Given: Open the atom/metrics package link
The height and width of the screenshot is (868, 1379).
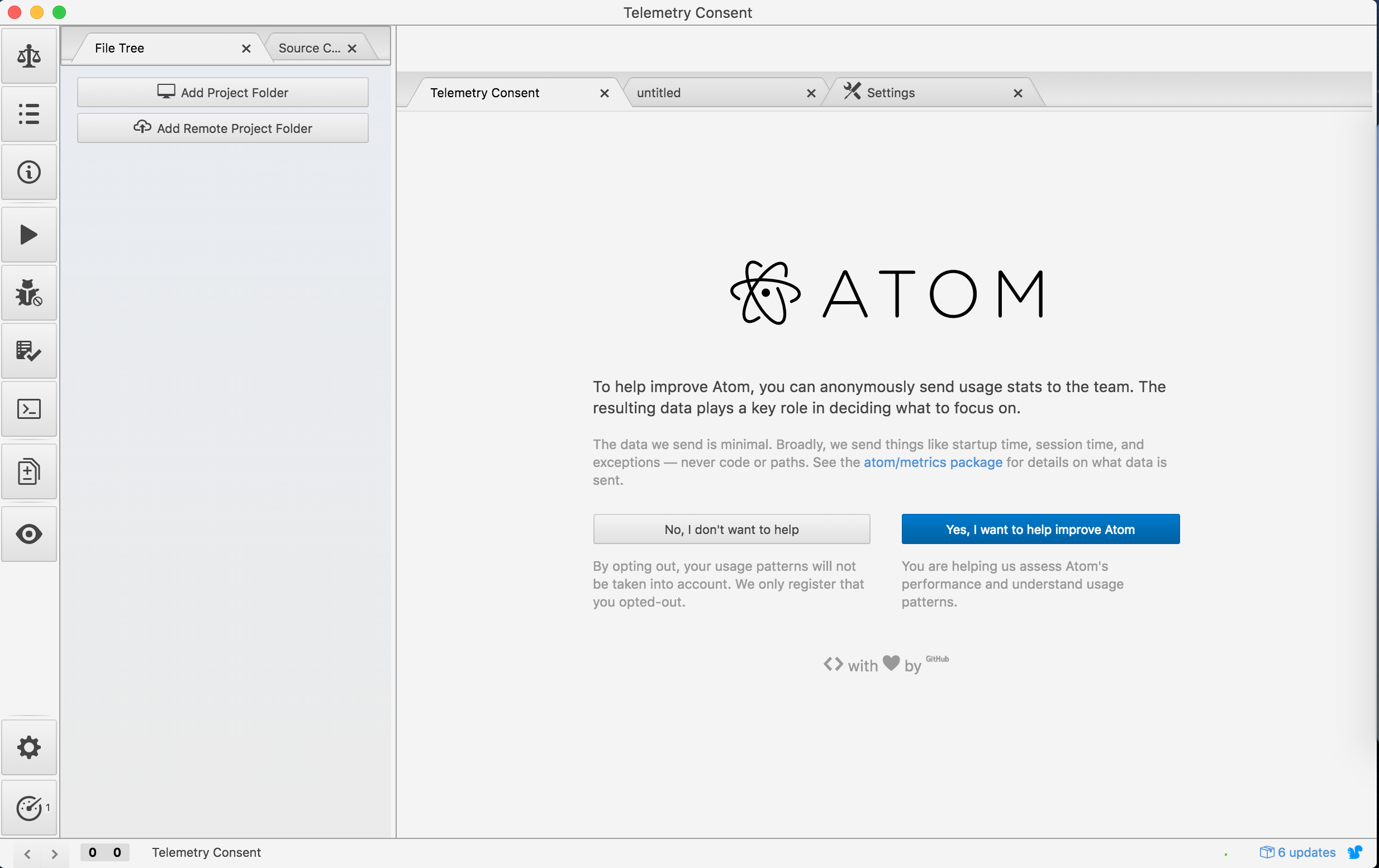Looking at the screenshot, I should click(x=932, y=462).
